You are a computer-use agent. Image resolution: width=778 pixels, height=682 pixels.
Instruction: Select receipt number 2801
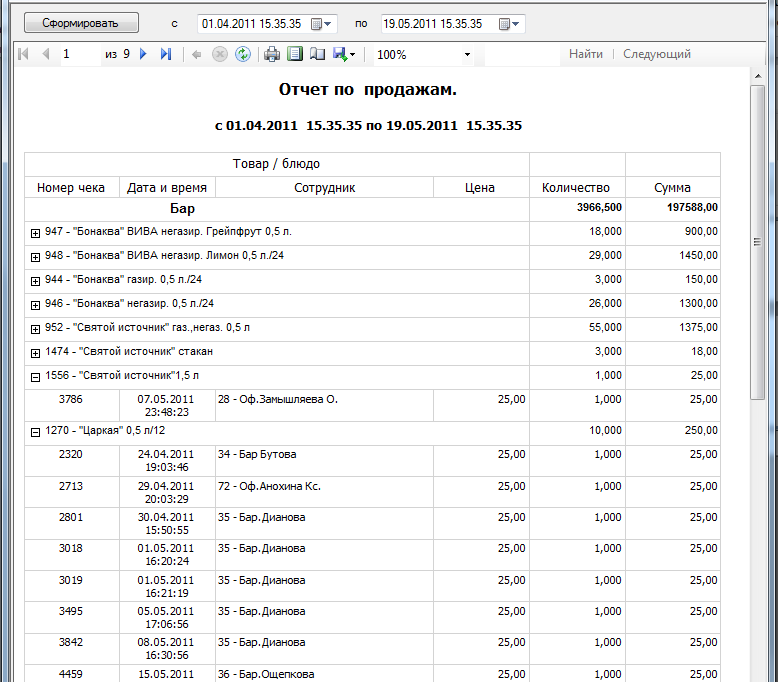point(71,517)
